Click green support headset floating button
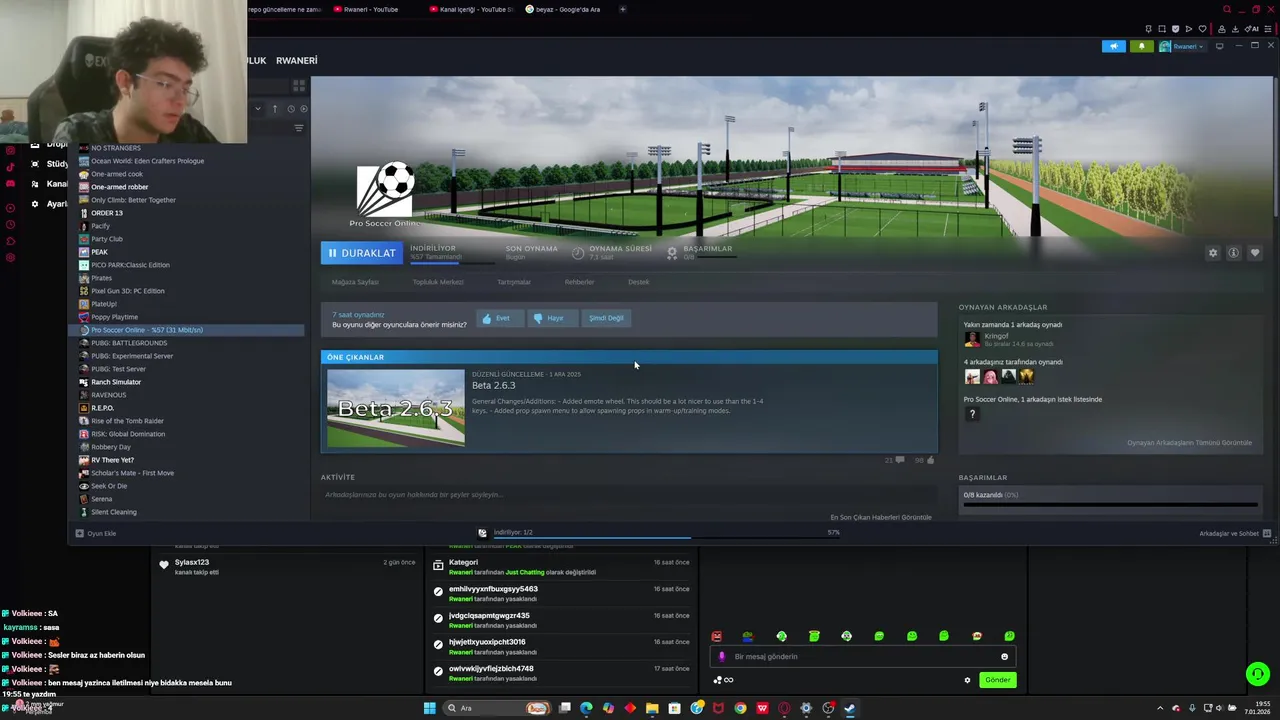 1258,674
